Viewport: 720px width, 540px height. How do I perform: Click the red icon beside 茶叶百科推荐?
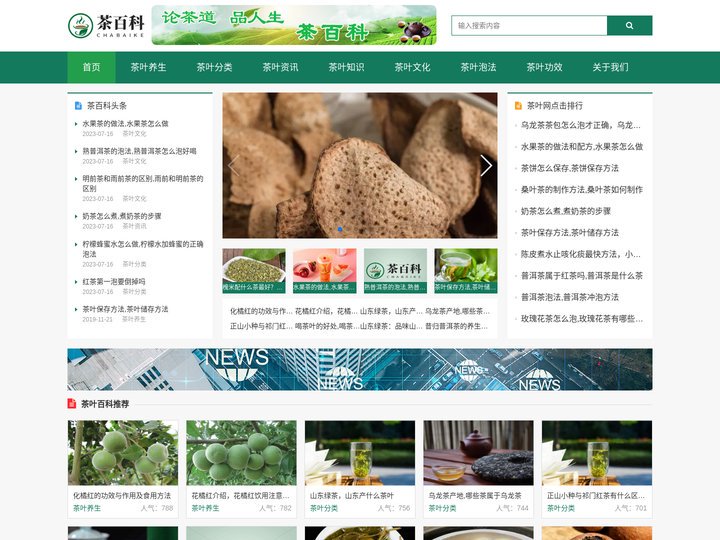coord(72,404)
